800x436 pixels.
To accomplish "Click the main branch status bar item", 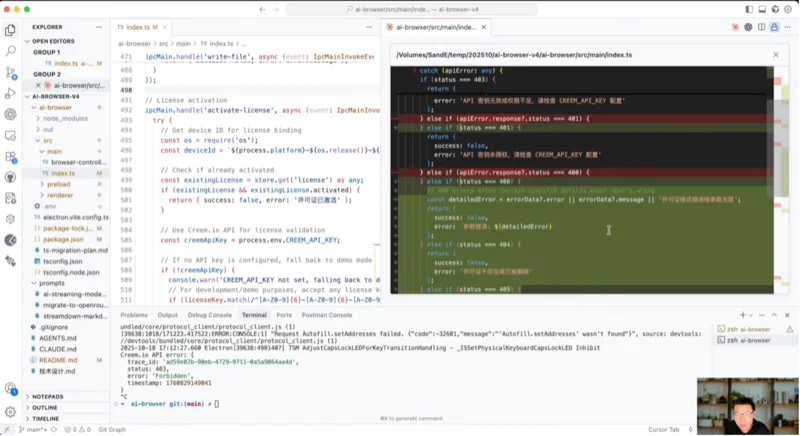I will 34,430.
